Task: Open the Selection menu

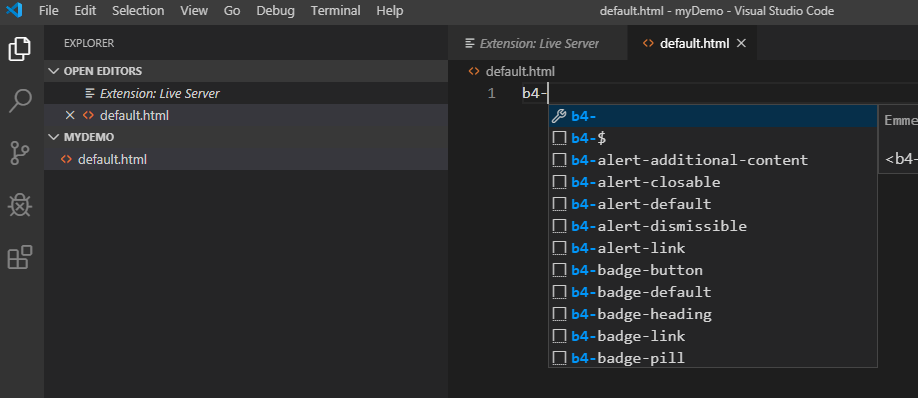Action: [x=139, y=11]
